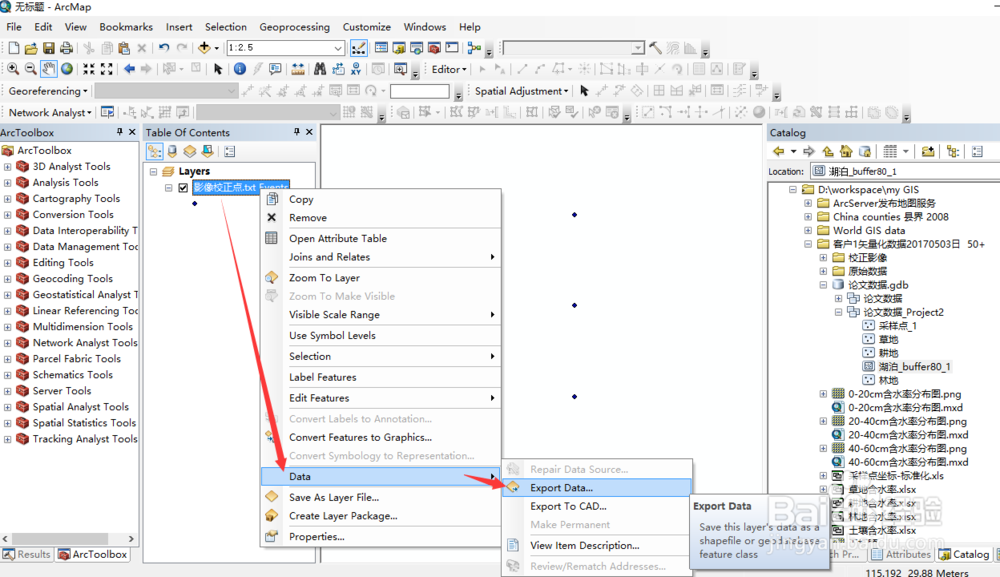Switch TOC to List By Drawing Order
Viewport: 1000px width, 577px height.
click(x=154, y=151)
